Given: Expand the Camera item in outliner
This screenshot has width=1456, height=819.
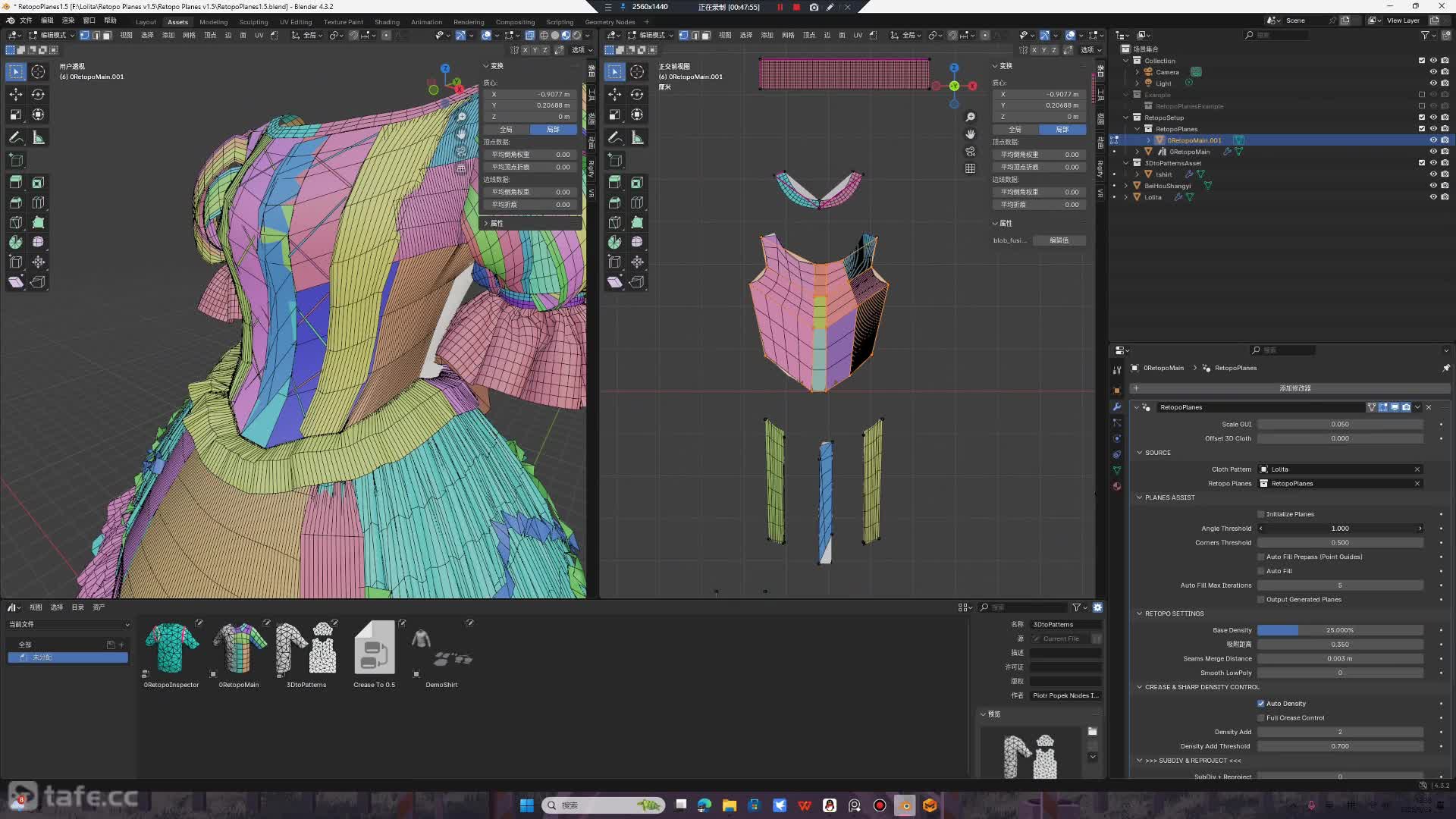Looking at the screenshot, I should (1137, 72).
